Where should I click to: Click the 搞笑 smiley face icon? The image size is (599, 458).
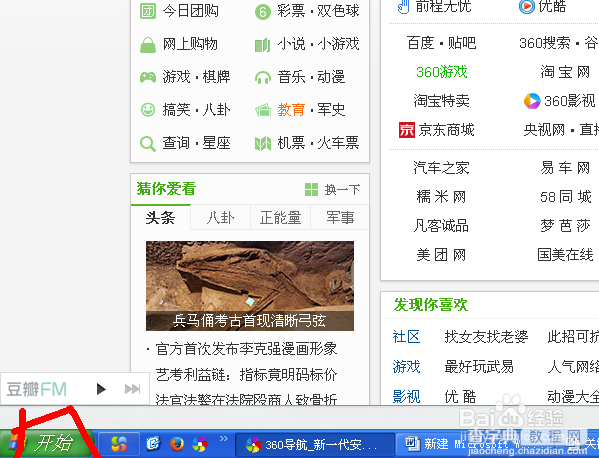click(x=148, y=110)
